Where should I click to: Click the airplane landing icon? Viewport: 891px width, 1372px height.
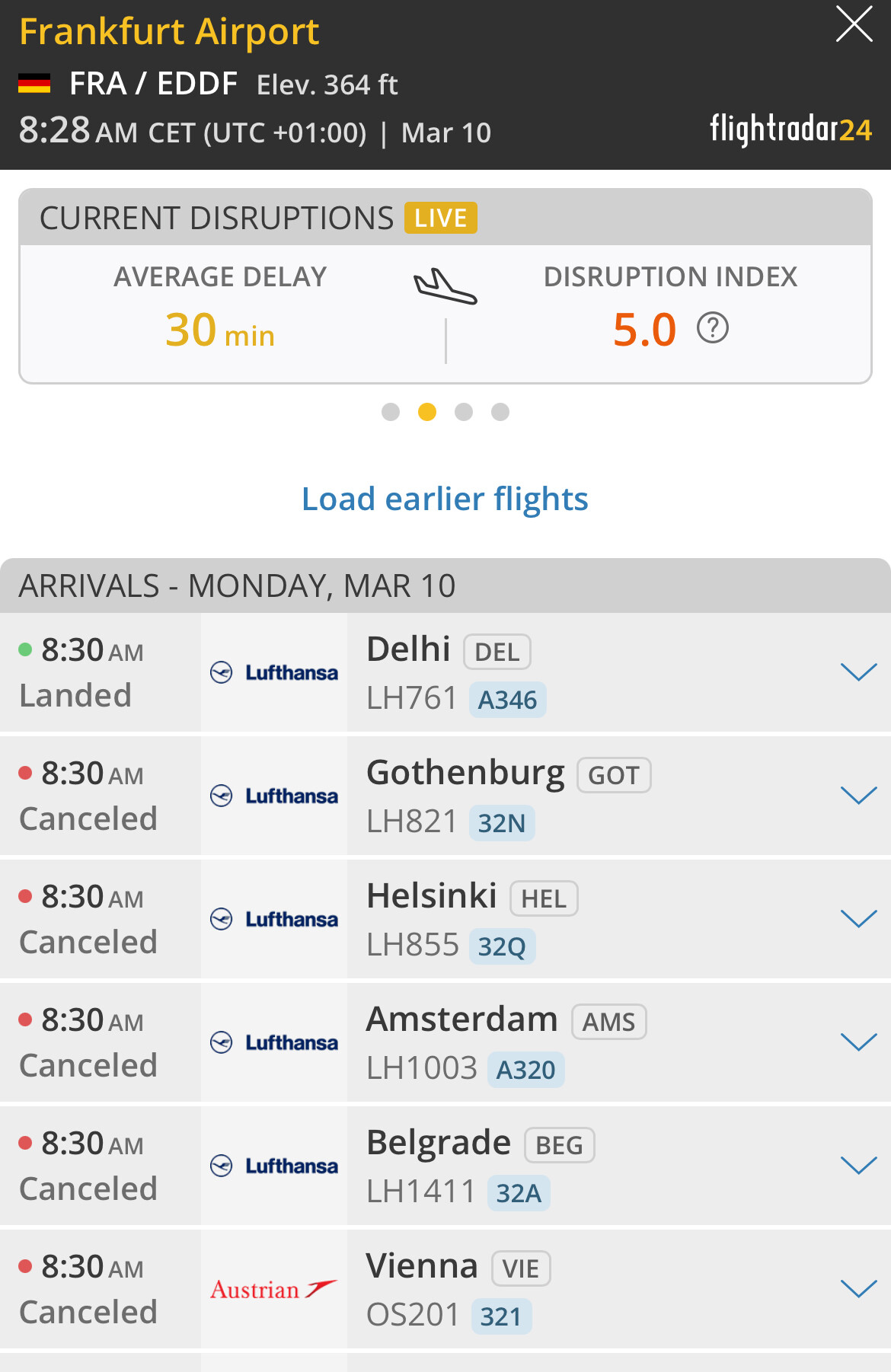point(445,287)
